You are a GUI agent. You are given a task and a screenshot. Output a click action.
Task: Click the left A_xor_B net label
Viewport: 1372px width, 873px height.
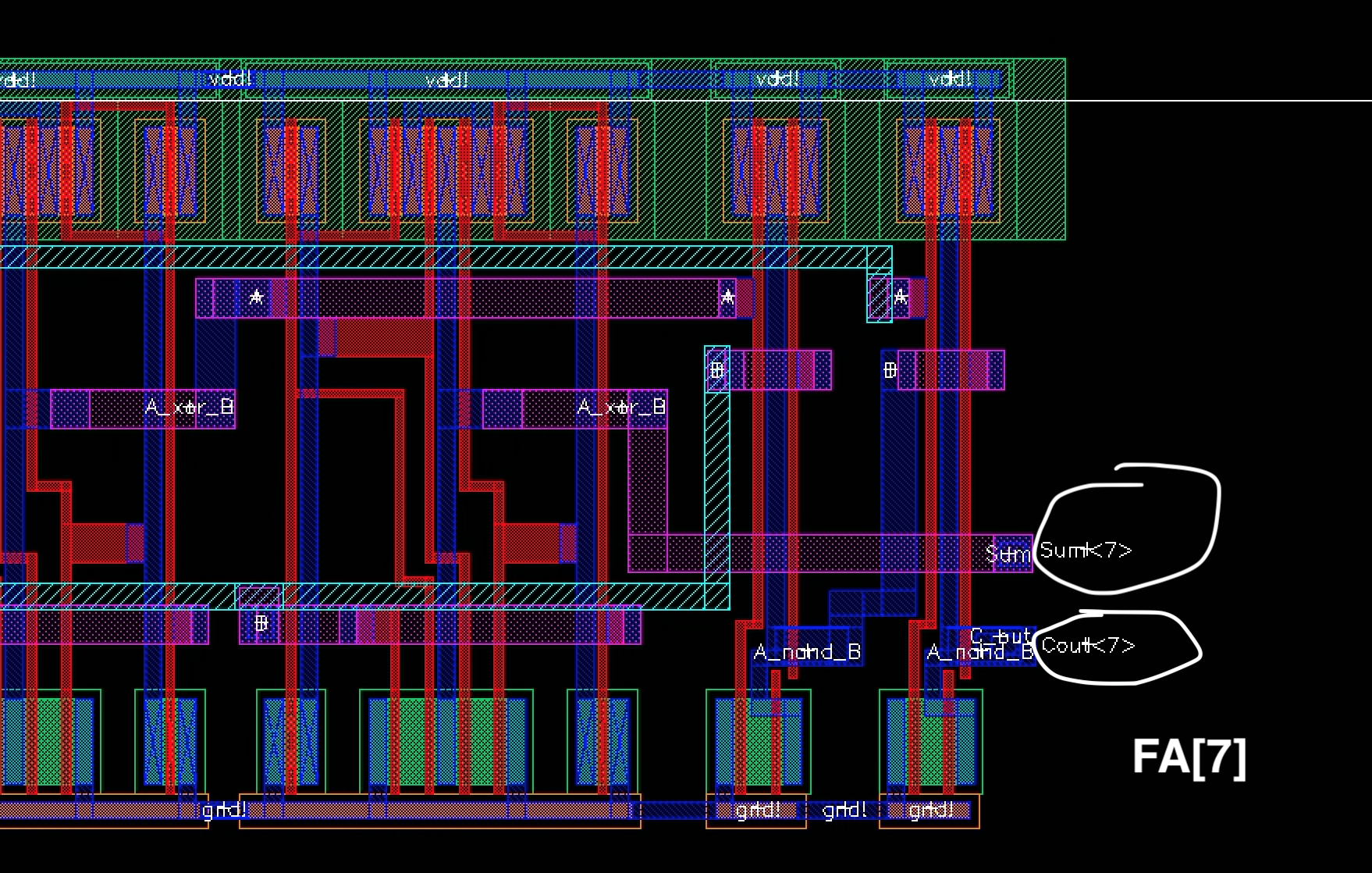(189, 407)
